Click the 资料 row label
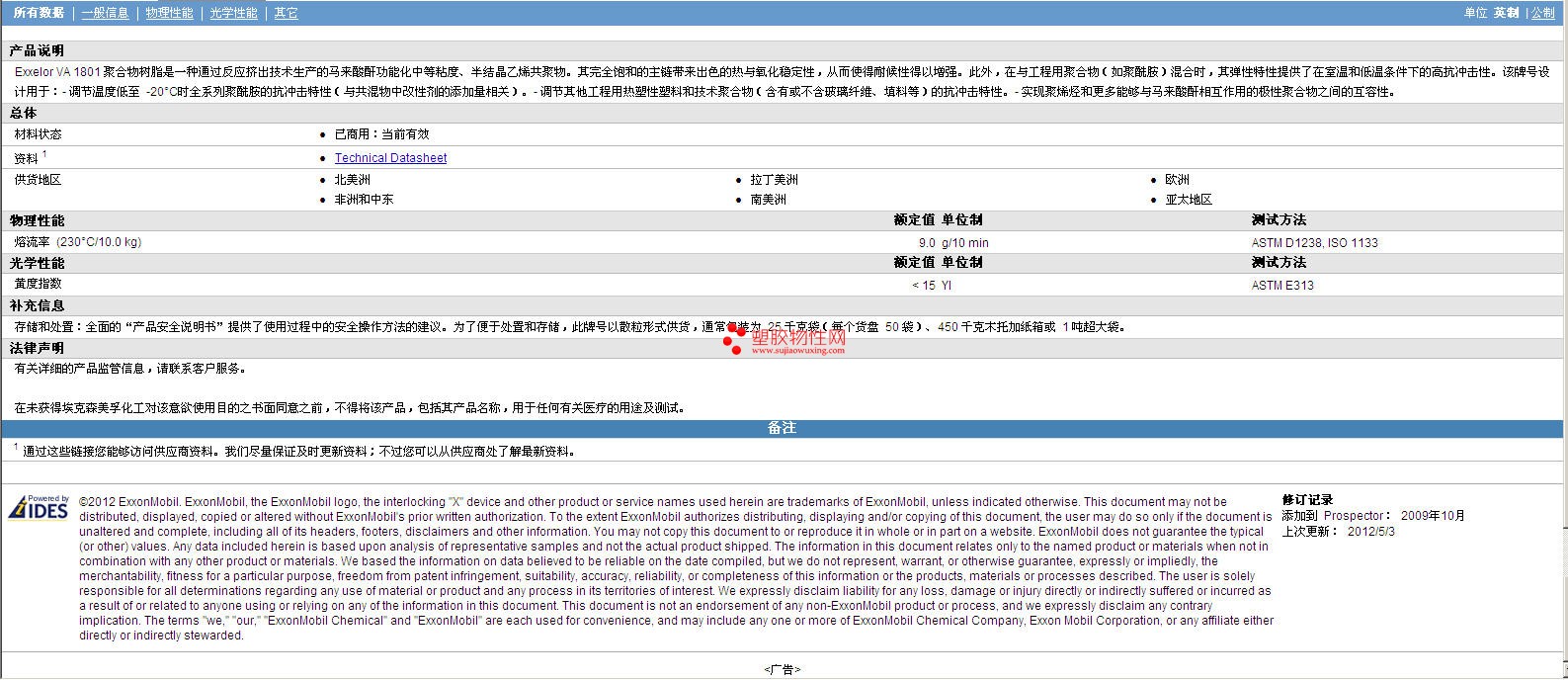Screen dimensions: 1568x680 [x=26, y=158]
